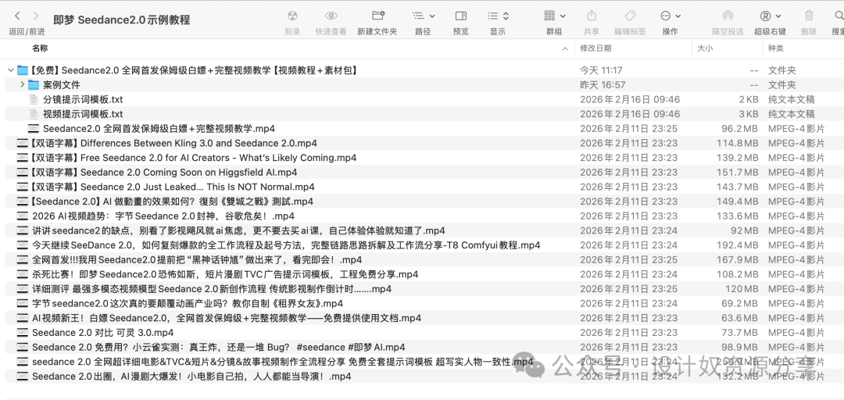The width and height of the screenshot is (844, 400).
Task: Open the 超级右键 menu
Action: tap(770, 16)
